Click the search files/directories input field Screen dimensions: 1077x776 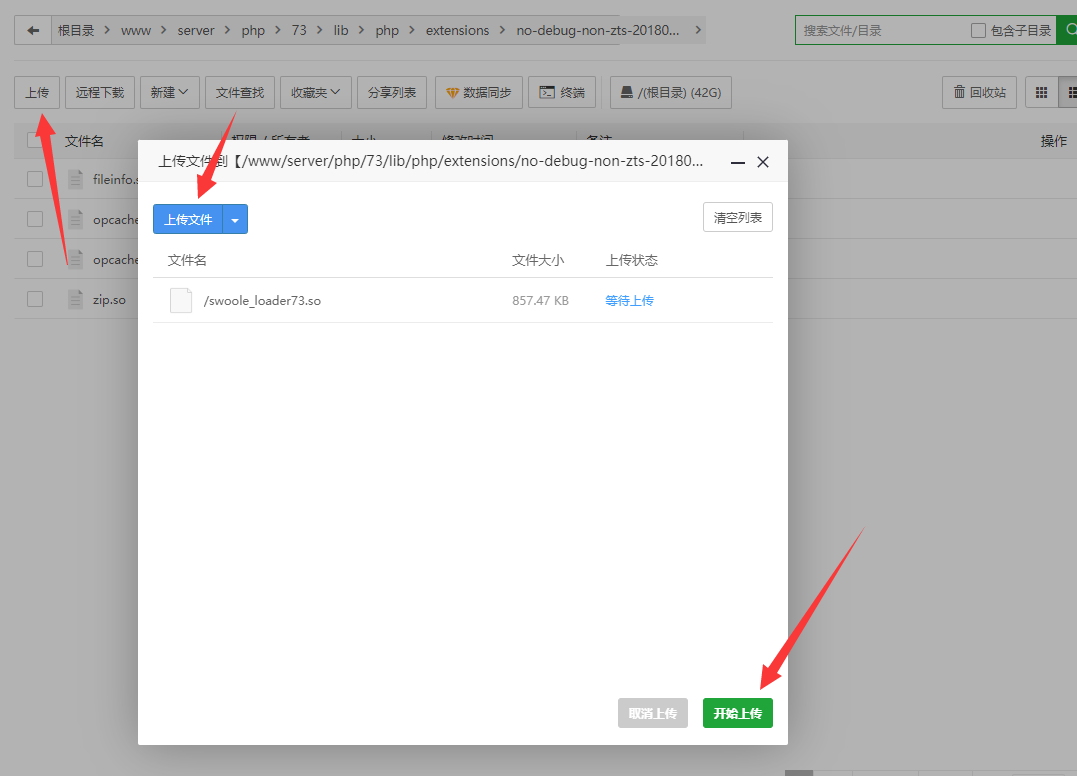tap(880, 31)
